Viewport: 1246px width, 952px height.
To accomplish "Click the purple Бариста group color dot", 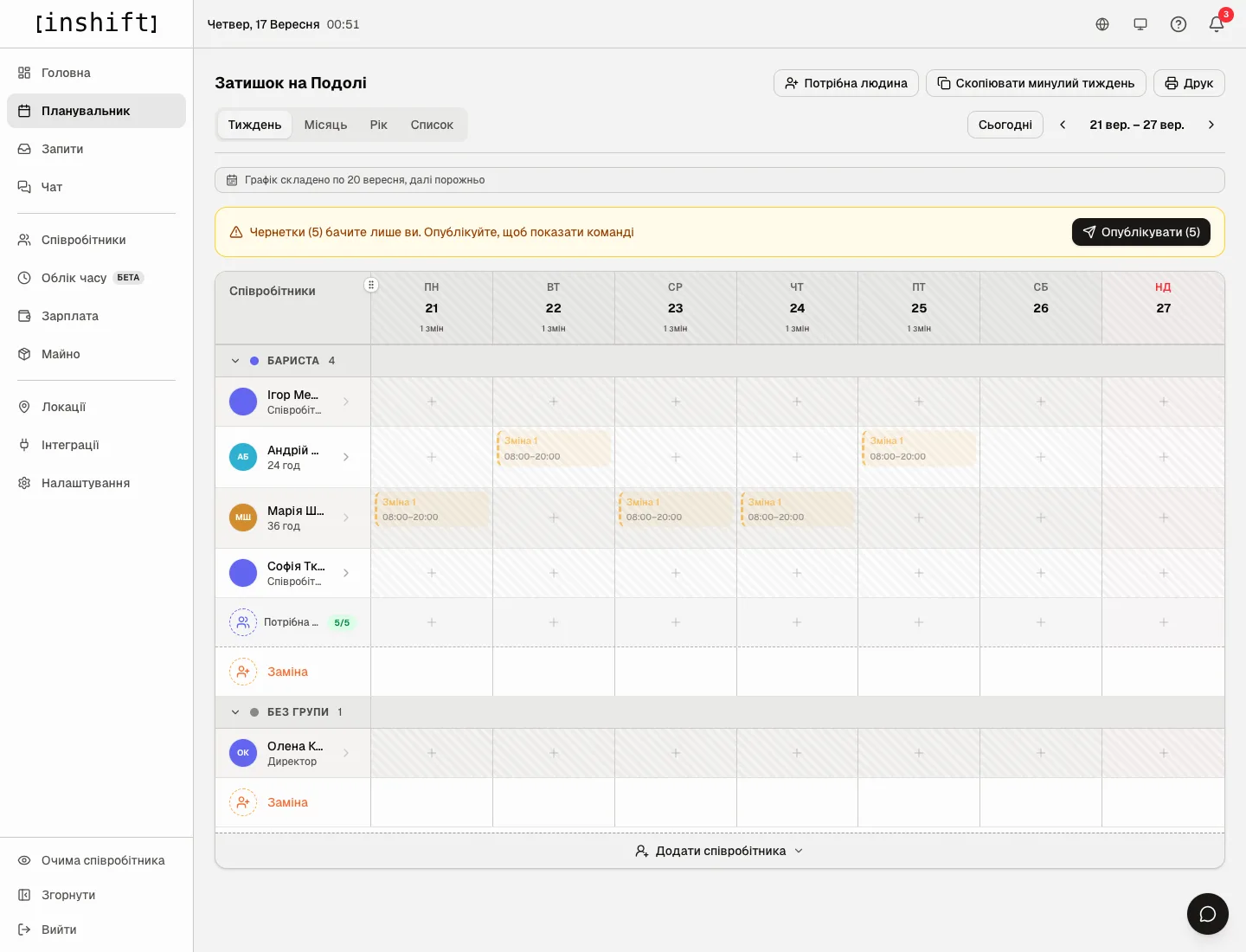I will [254, 361].
